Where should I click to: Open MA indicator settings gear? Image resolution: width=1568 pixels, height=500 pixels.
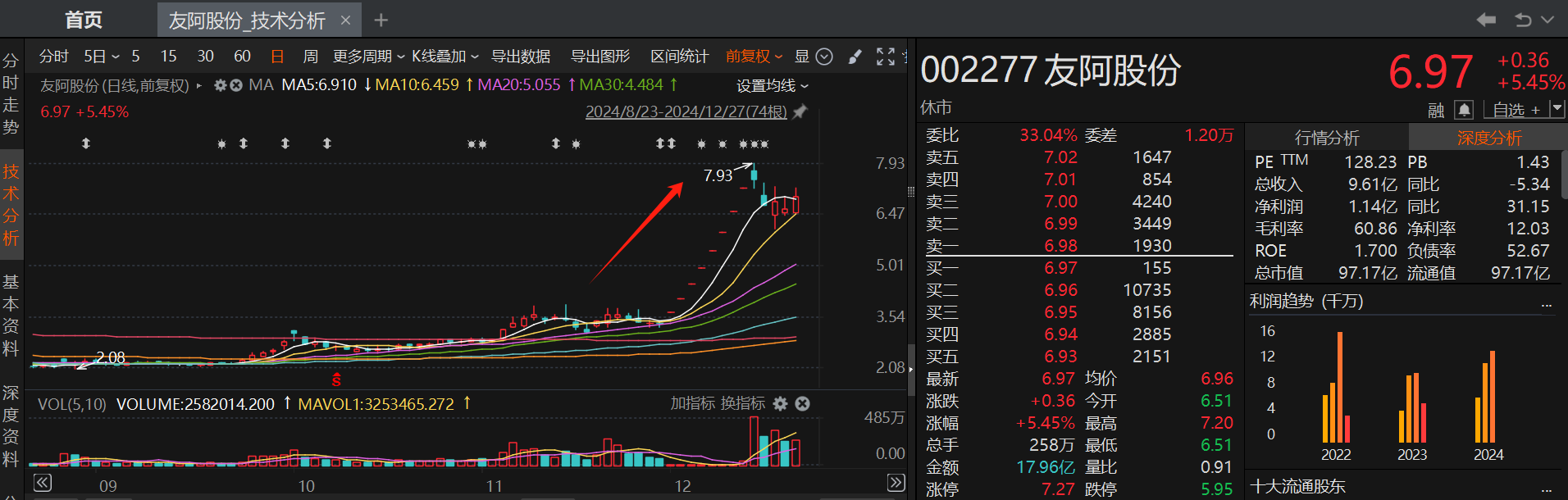[x=220, y=85]
